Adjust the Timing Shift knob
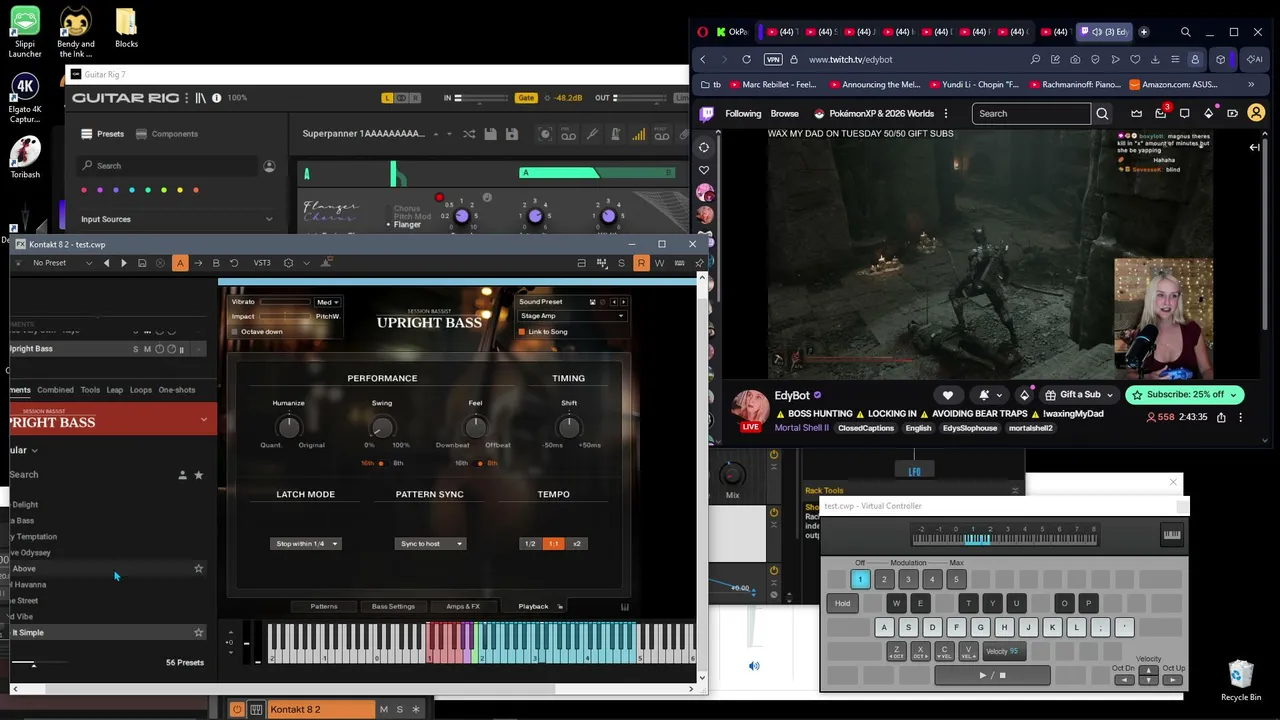 569,427
